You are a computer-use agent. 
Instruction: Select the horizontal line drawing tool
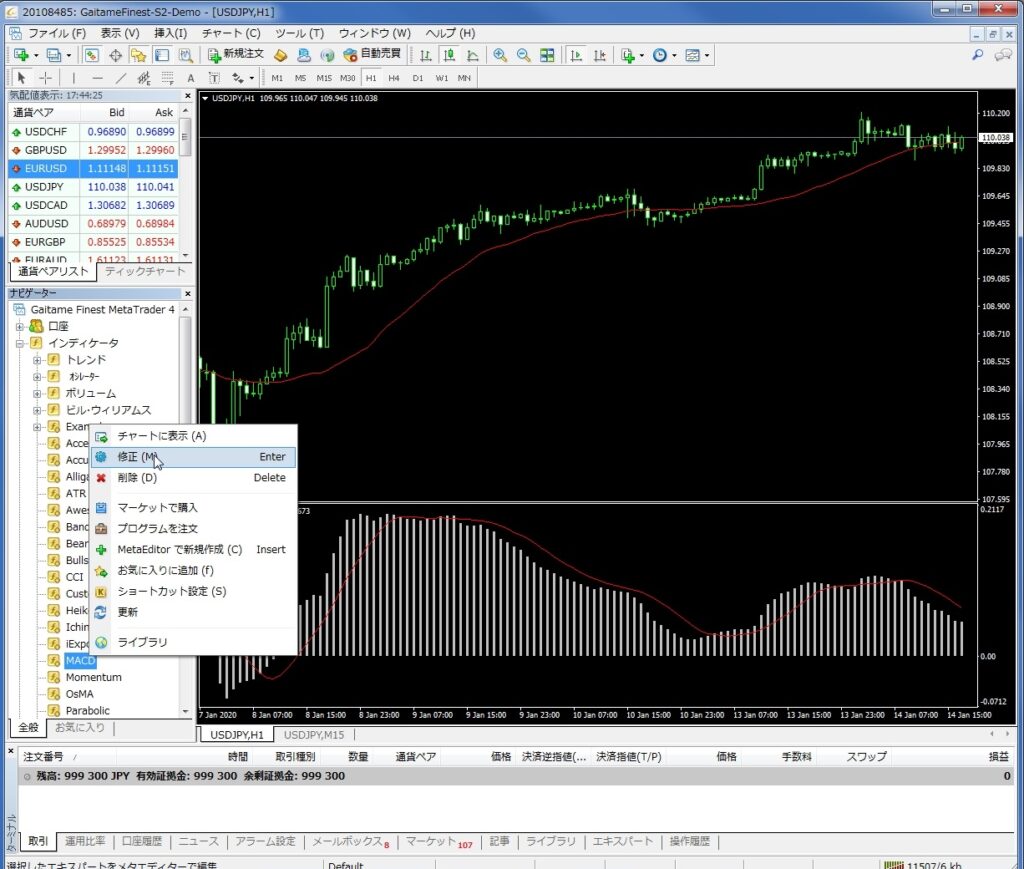[97, 78]
